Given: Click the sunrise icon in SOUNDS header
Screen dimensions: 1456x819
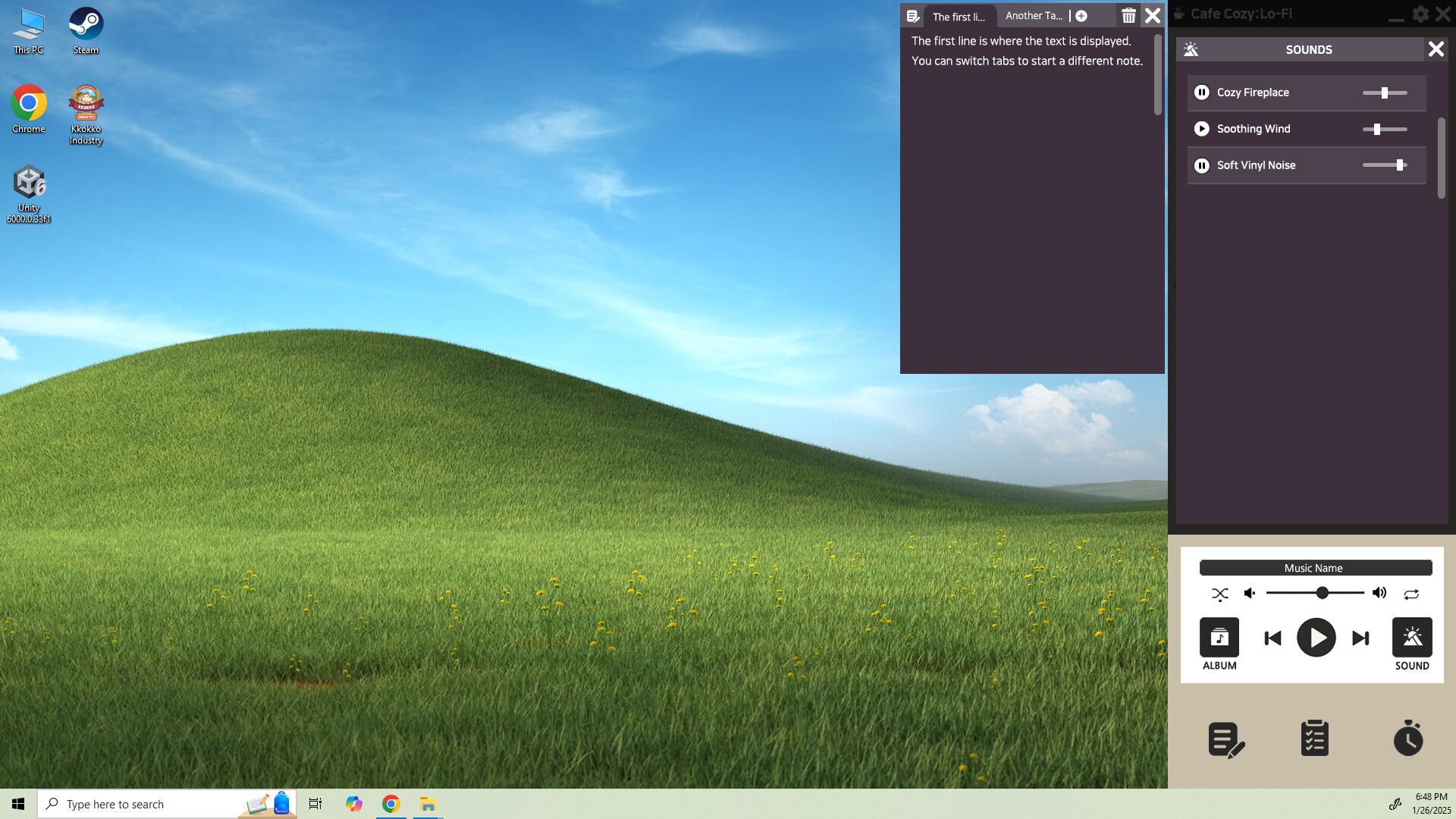Looking at the screenshot, I should click(1191, 49).
